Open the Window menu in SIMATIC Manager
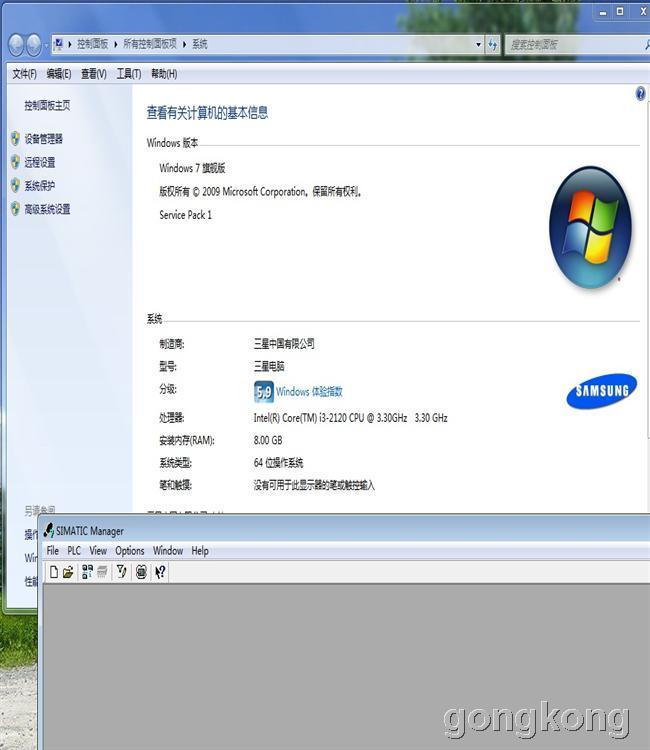Viewport: 650px width, 750px height. [168, 551]
